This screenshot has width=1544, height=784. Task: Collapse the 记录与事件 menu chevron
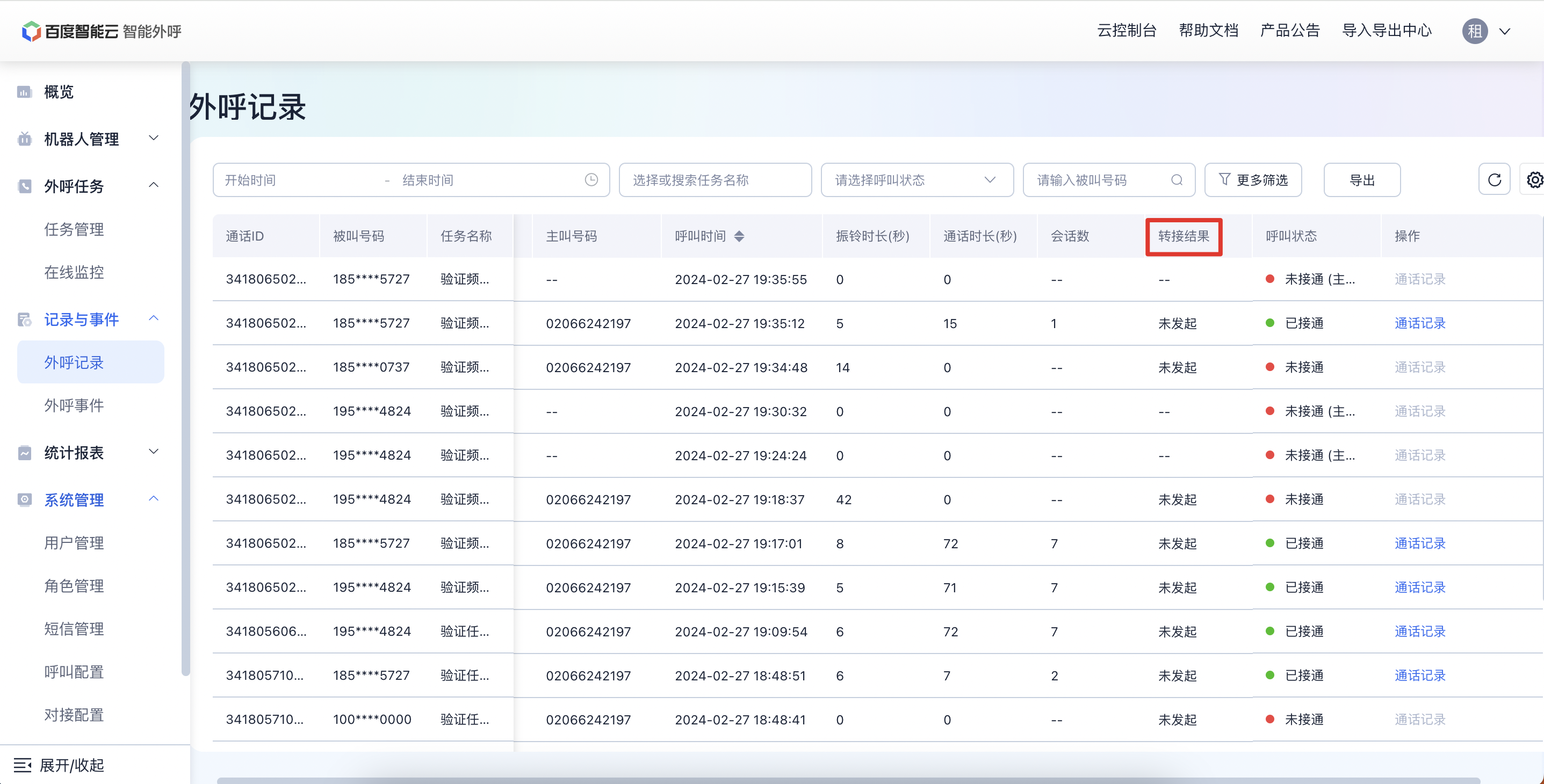pos(154,318)
